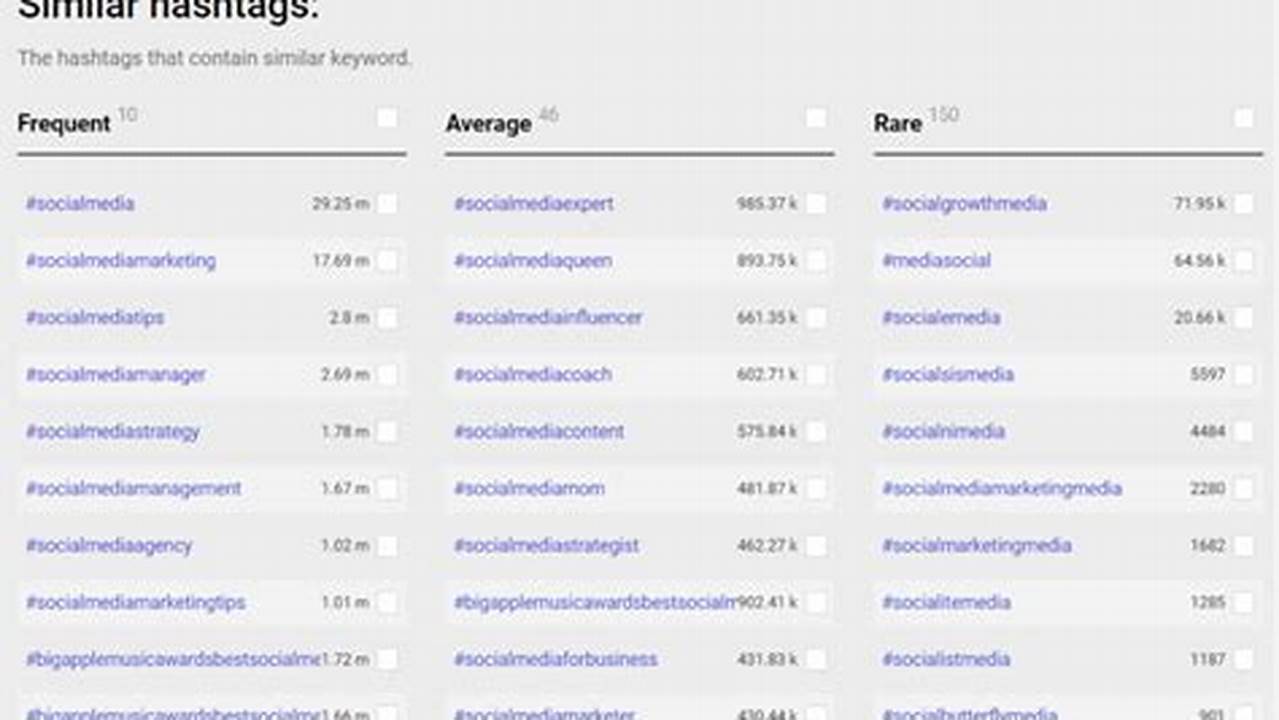Click the Rare column header
This screenshot has width=1279, height=720.
tap(897, 123)
